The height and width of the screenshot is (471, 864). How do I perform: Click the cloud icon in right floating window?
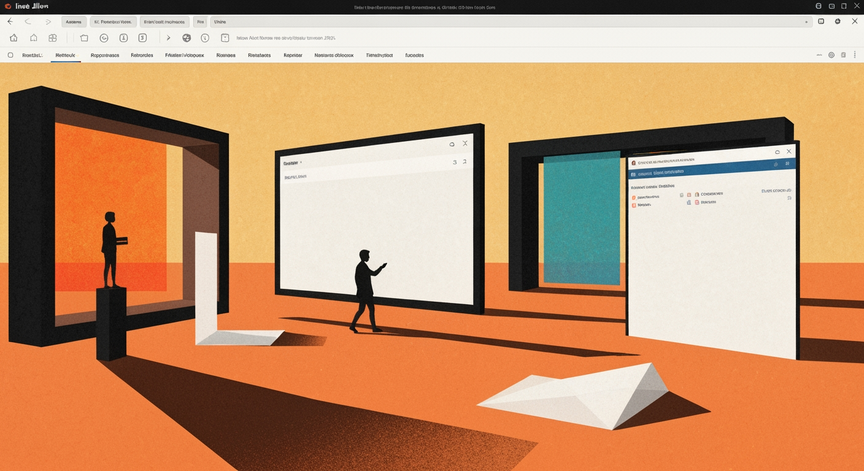tap(777, 152)
